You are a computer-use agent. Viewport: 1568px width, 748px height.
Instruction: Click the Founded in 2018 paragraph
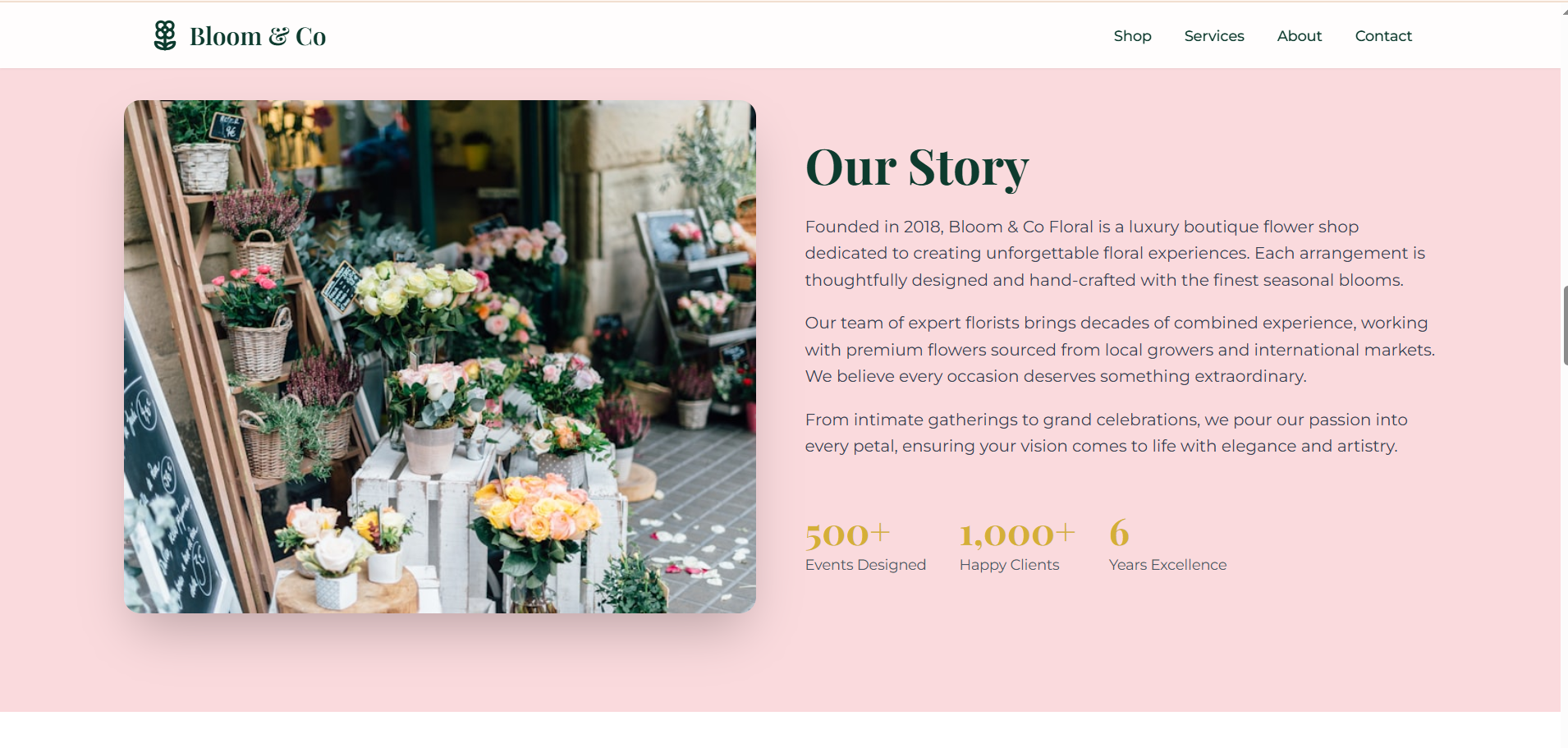tap(1115, 253)
